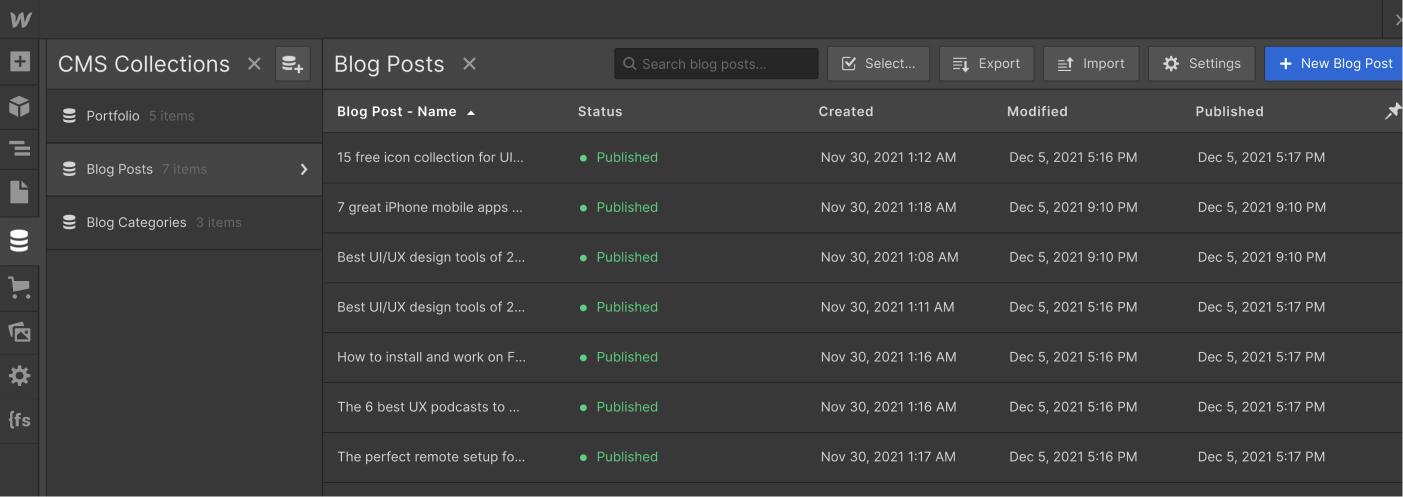Open the Pages panel
Image resolution: width=1403 pixels, height=497 pixels.
coord(19,193)
